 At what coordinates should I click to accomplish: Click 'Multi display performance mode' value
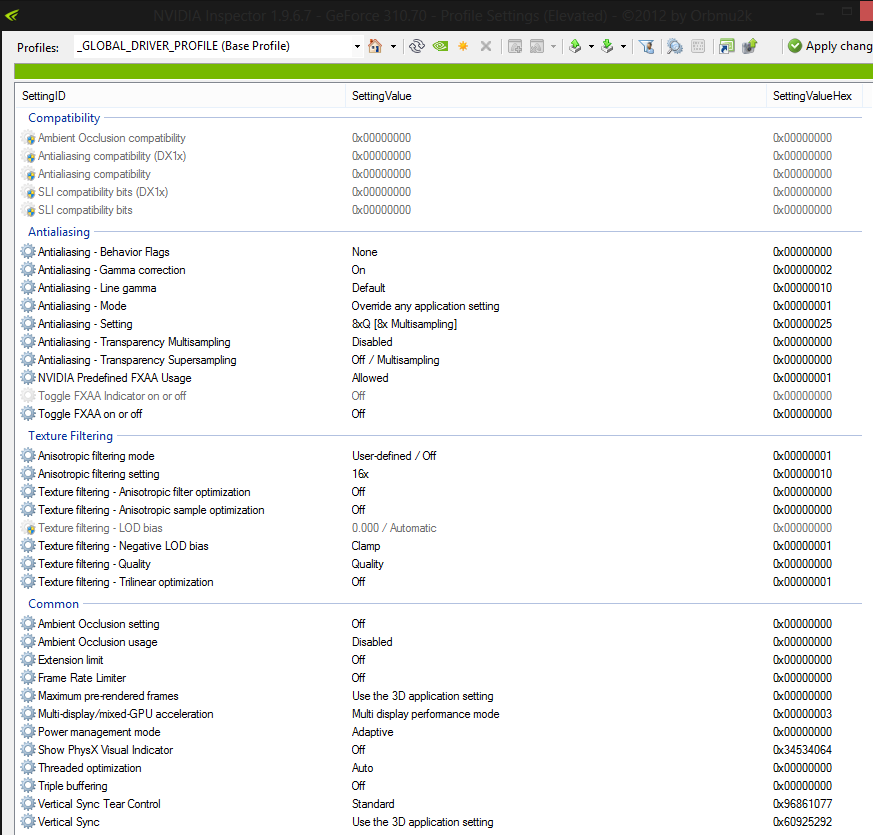[x=425, y=714]
